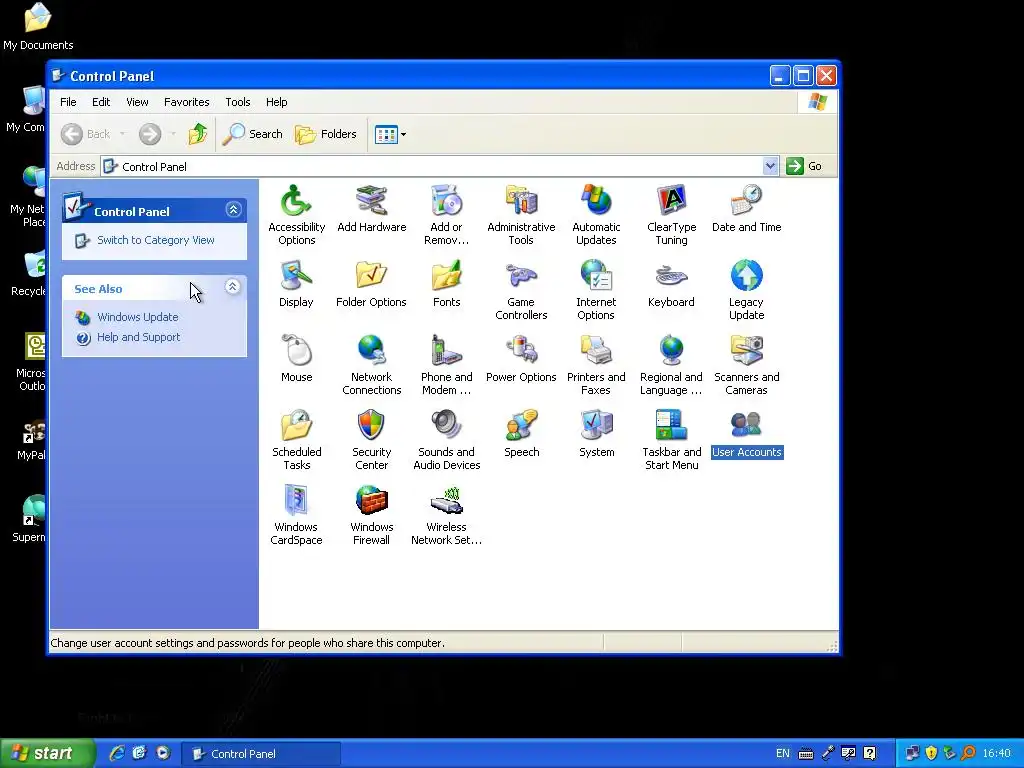This screenshot has height=768, width=1024.
Task: Open the Address bar dropdown arrow
Action: pos(770,166)
